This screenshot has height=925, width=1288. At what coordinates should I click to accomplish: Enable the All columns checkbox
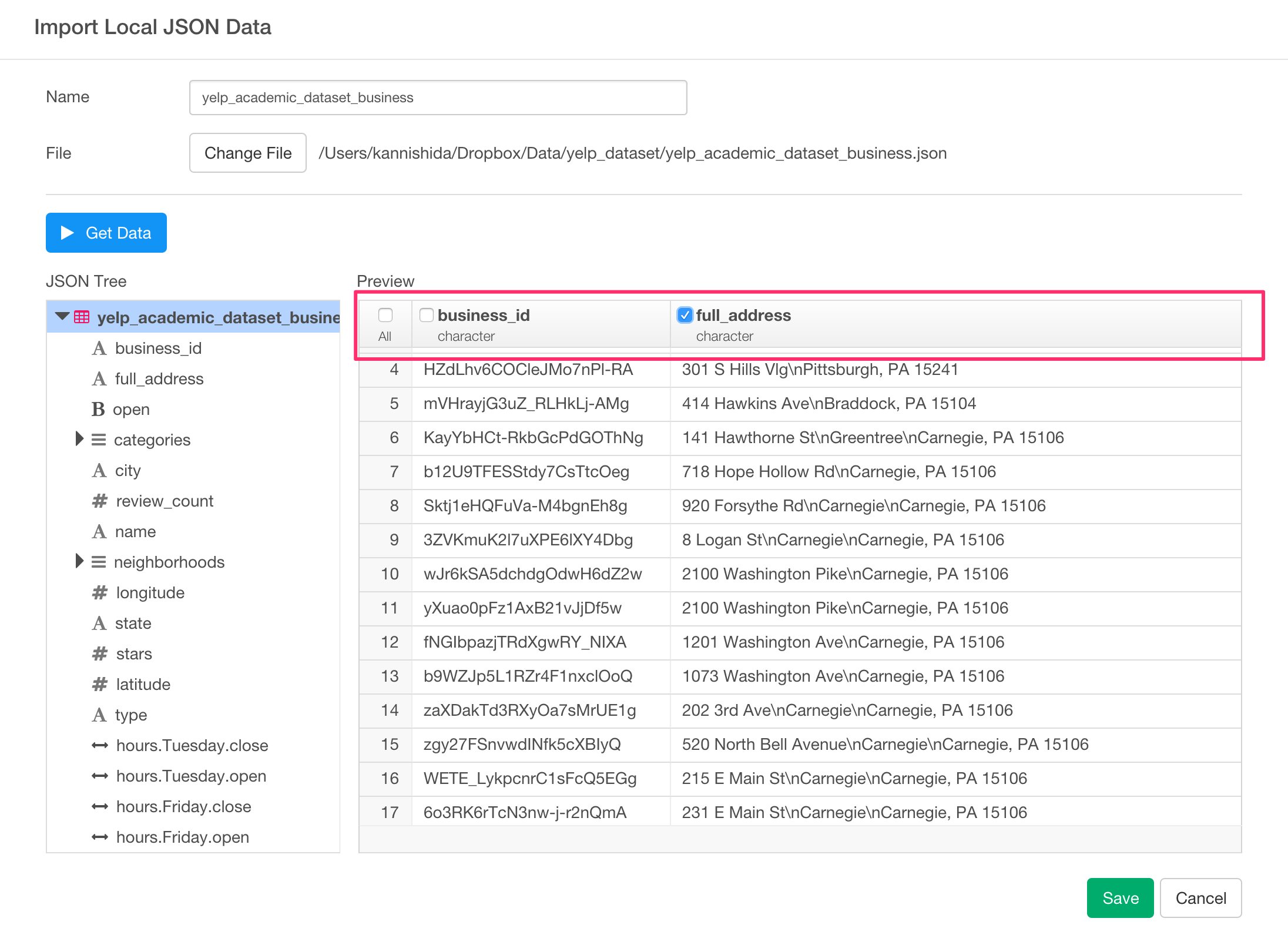click(385, 316)
